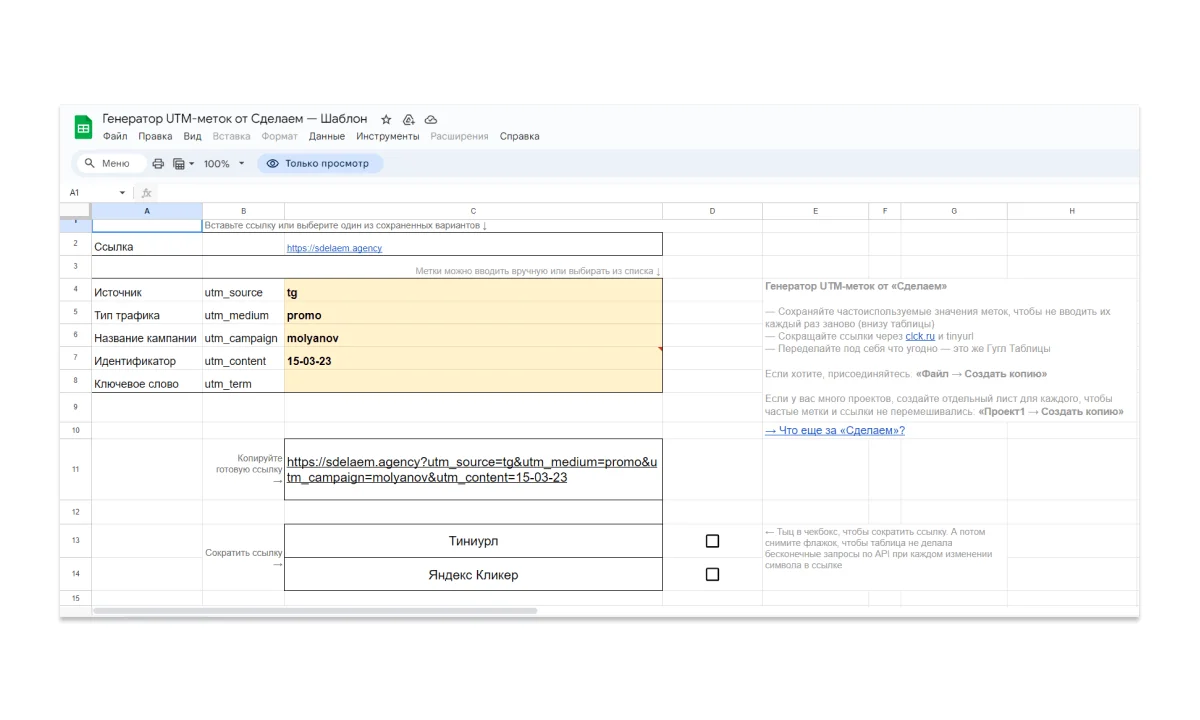Viewport: 1200px width, 720px height.
Task: Click the move to Drive folder icon
Action: tap(409, 119)
